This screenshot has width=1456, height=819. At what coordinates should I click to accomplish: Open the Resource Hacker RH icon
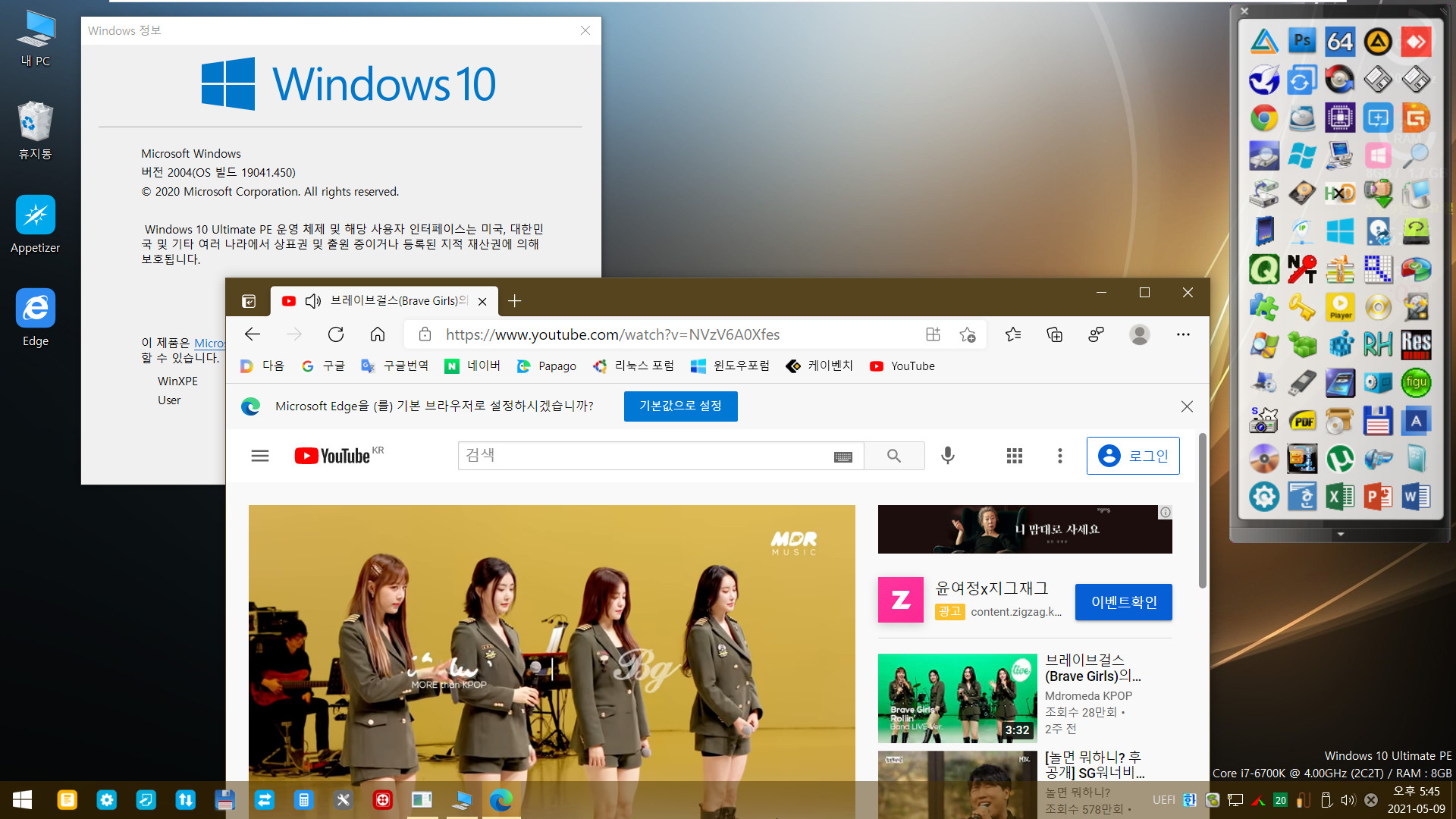[x=1378, y=345]
